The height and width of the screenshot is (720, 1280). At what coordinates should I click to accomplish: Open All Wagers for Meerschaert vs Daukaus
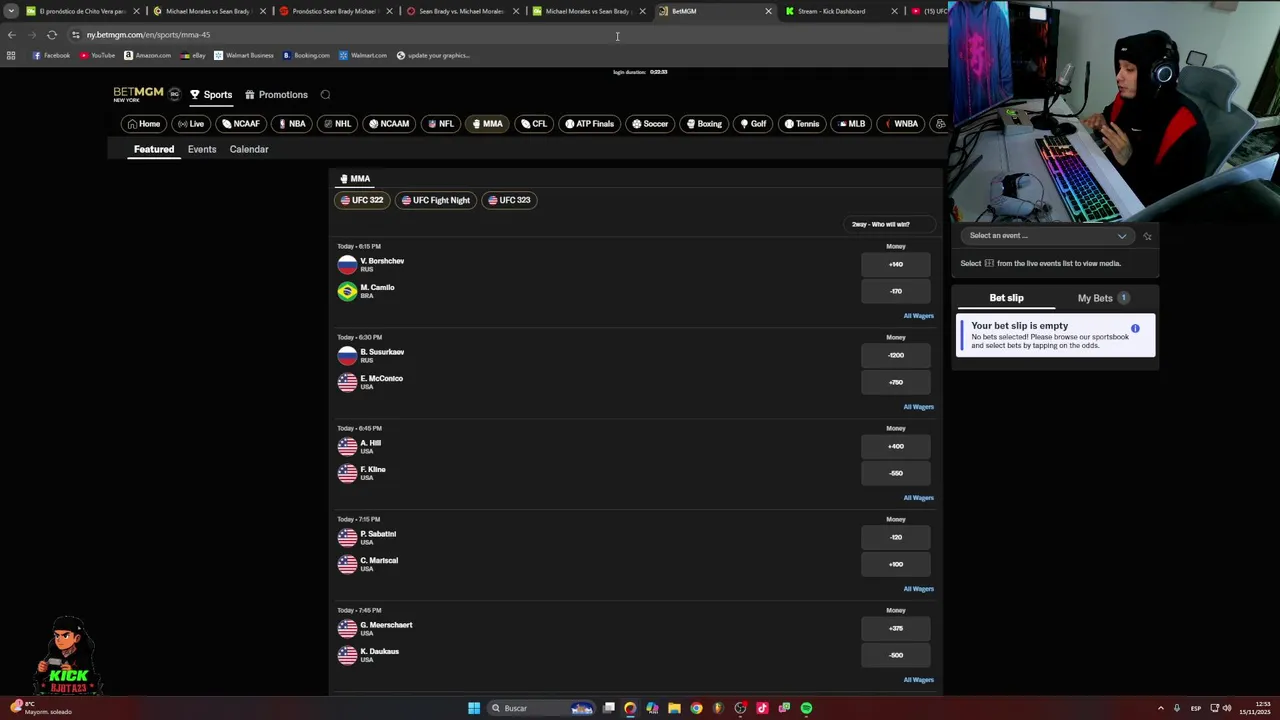pyautogui.click(x=918, y=680)
